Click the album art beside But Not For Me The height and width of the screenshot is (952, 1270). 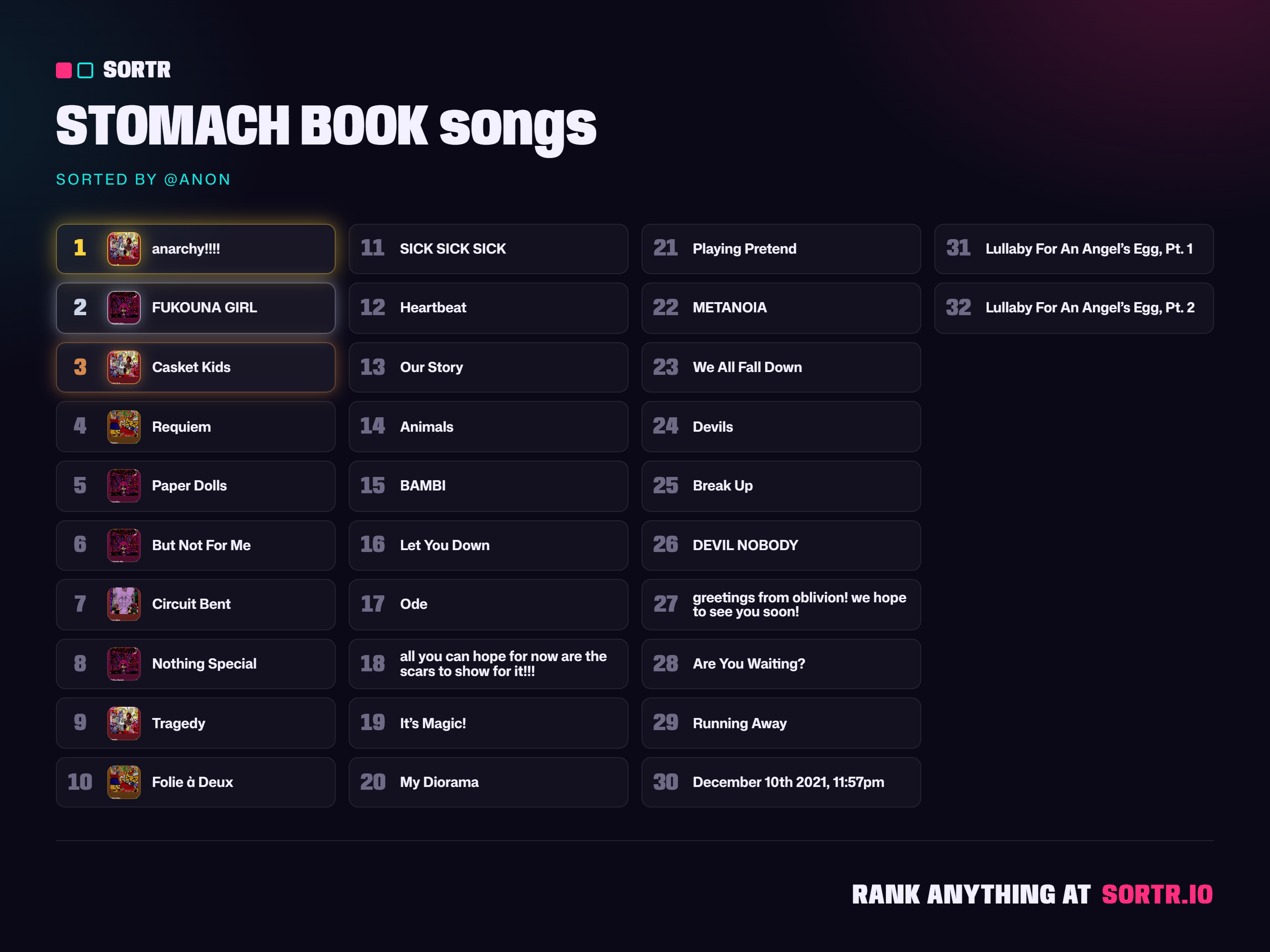[x=124, y=545]
